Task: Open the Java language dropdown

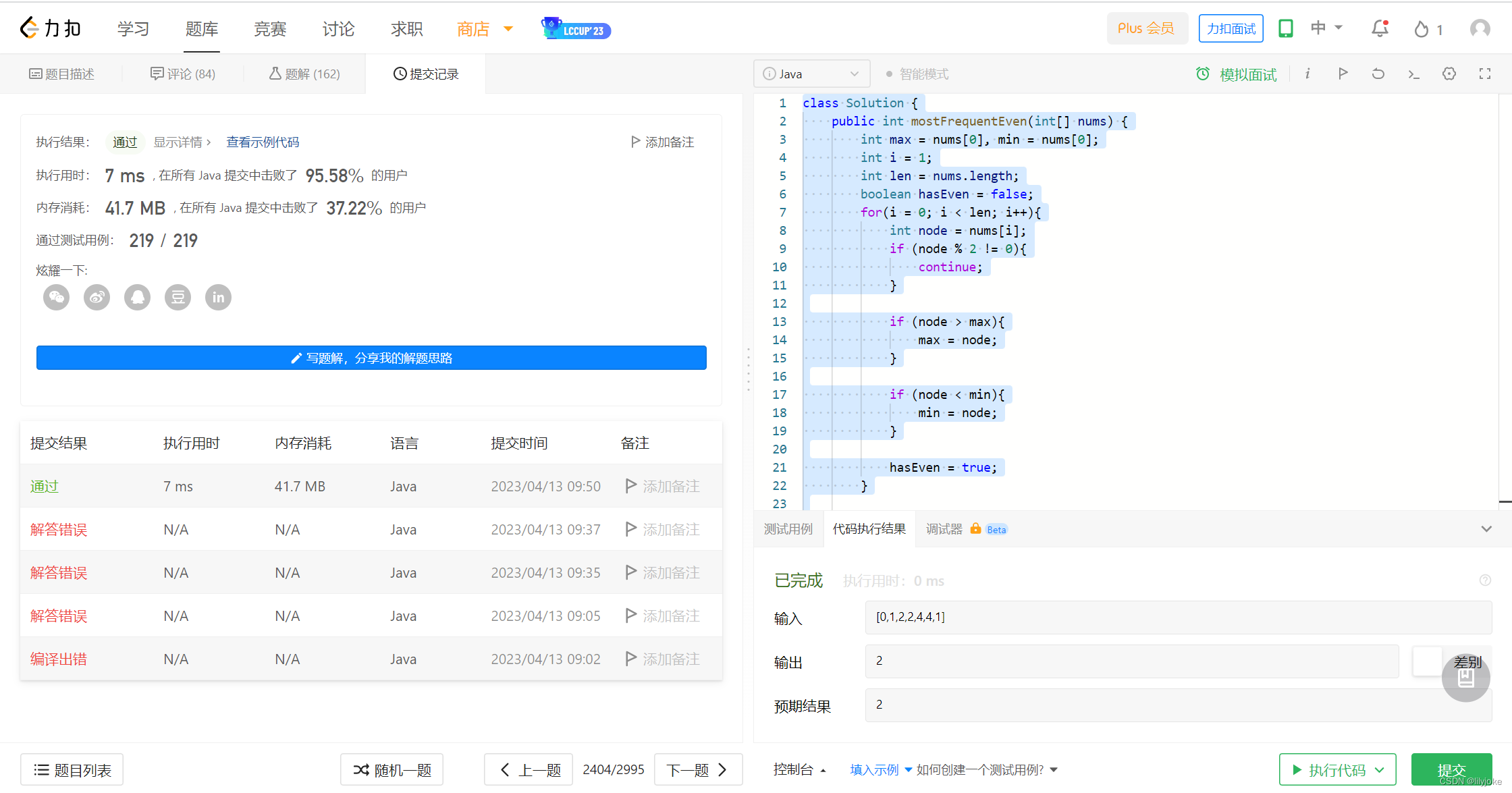Action: click(x=811, y=74)
